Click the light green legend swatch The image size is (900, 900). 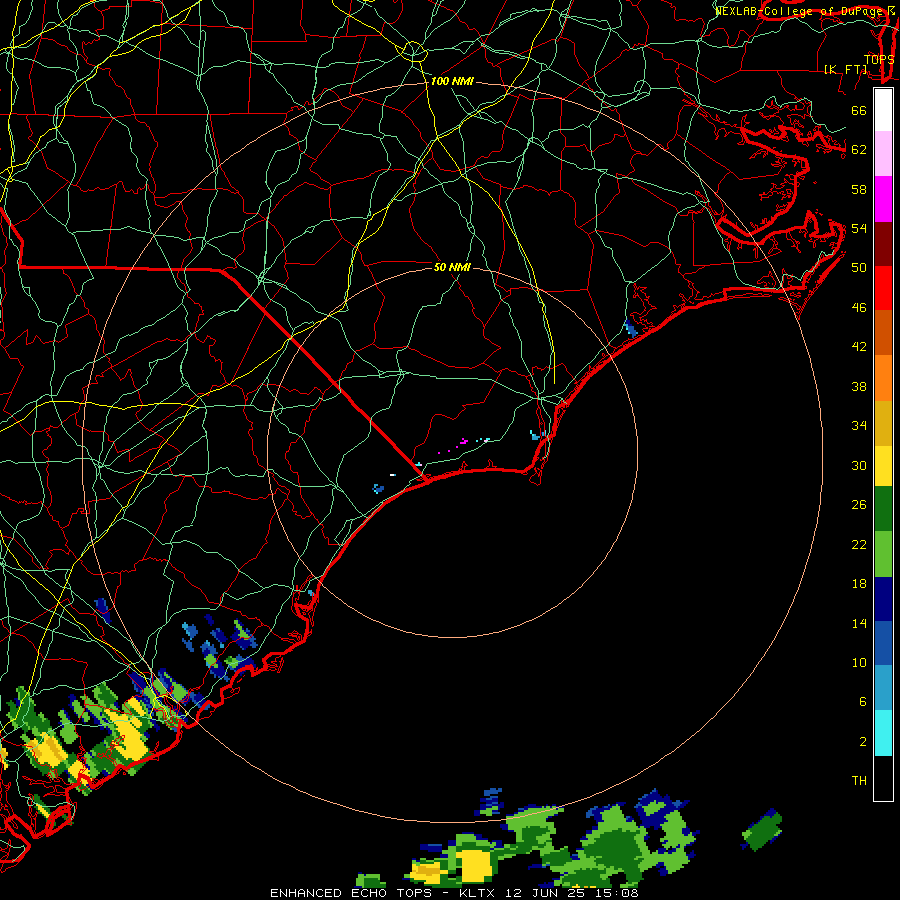pyautogui.click(x=883, y=554)
